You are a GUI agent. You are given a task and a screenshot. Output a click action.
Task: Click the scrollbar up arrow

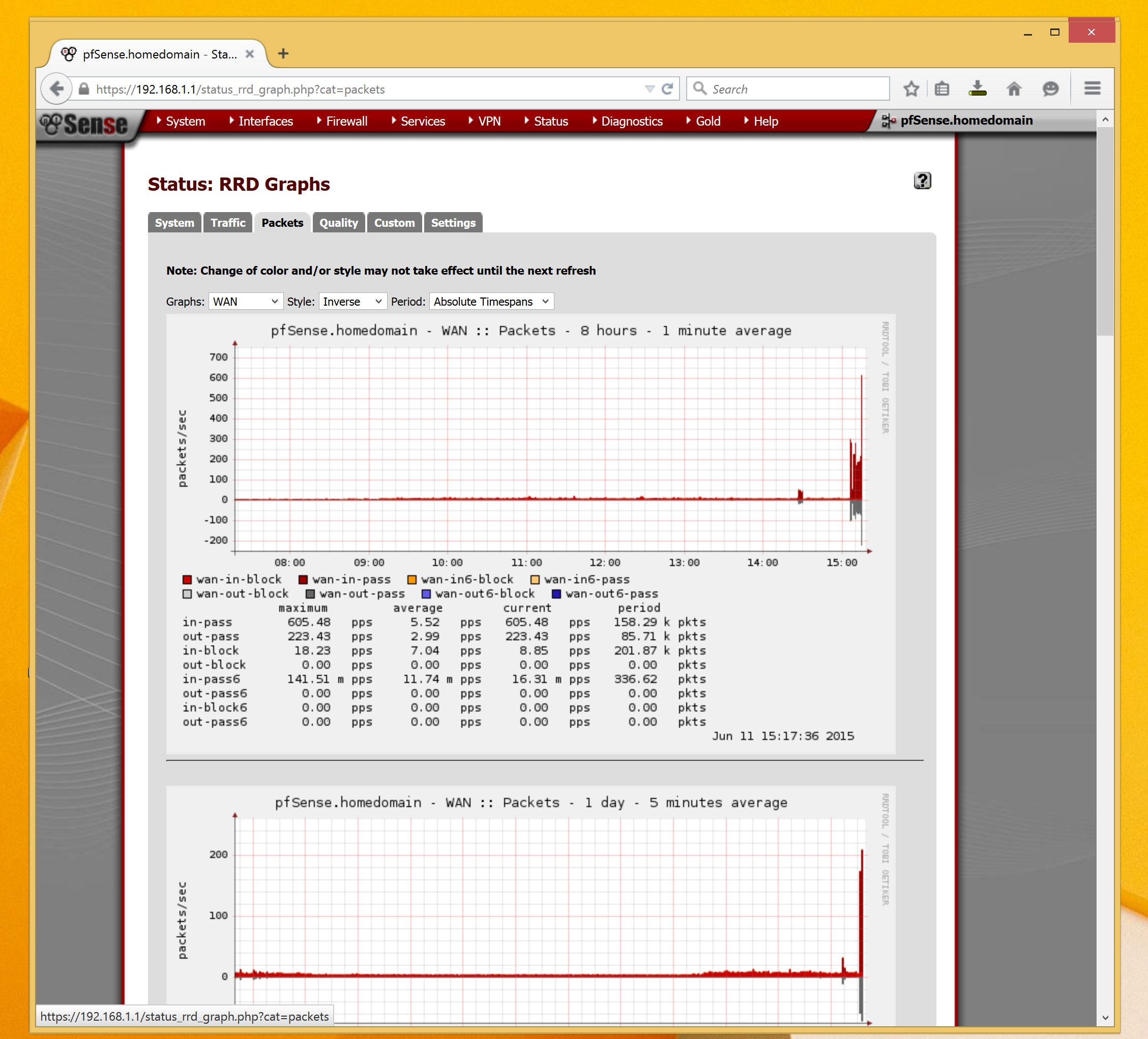click(x=1105, y=120)
